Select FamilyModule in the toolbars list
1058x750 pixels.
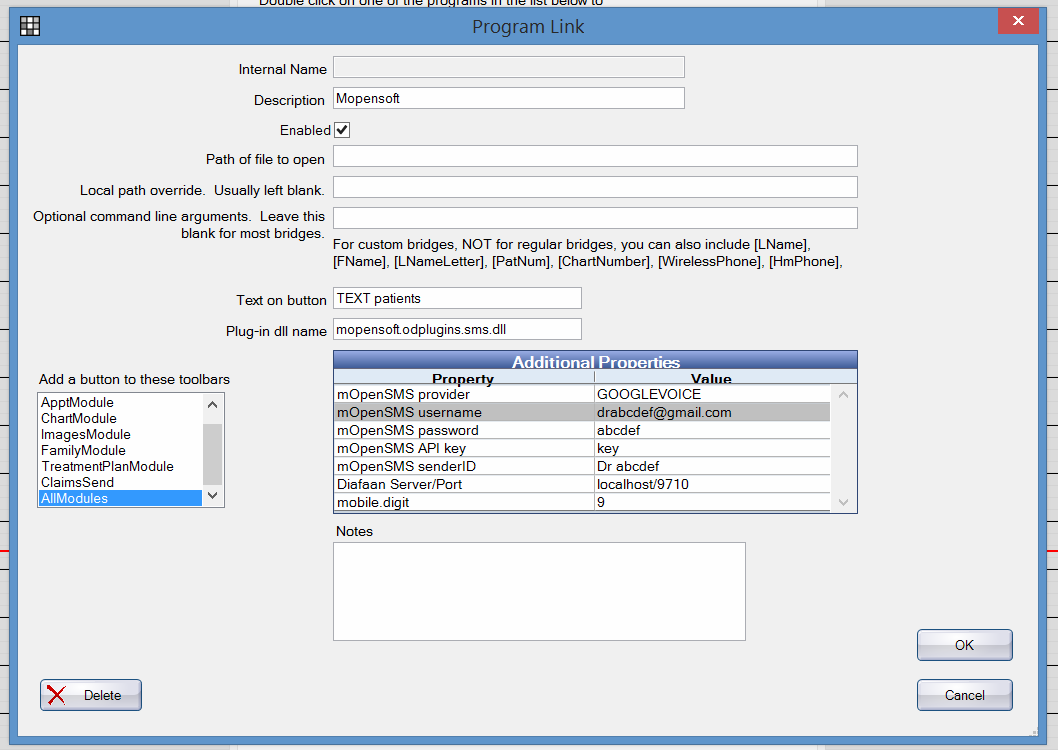tap(120, 451)
